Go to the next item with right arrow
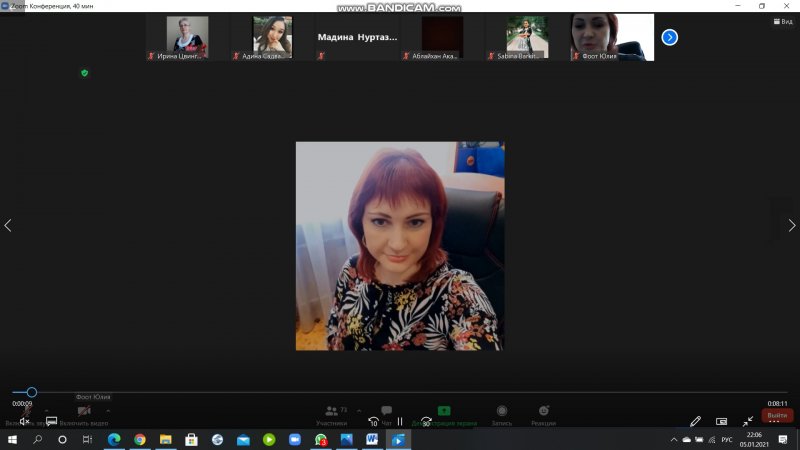This screenshot has width=800, height=450. 792,226
